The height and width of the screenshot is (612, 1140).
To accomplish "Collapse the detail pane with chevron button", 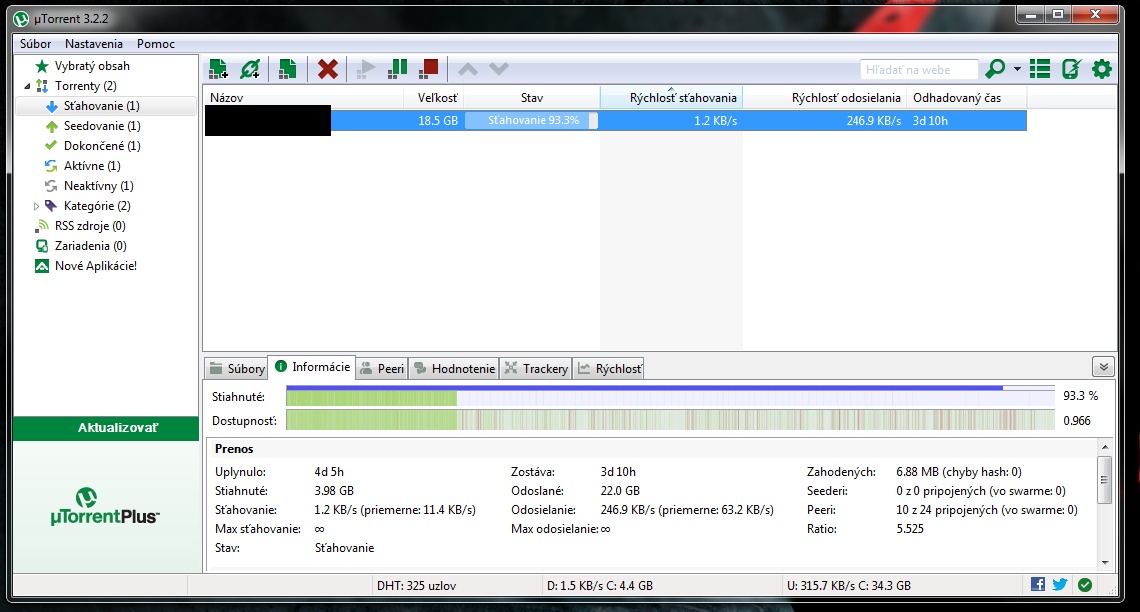I will [x=1104, y=367].
